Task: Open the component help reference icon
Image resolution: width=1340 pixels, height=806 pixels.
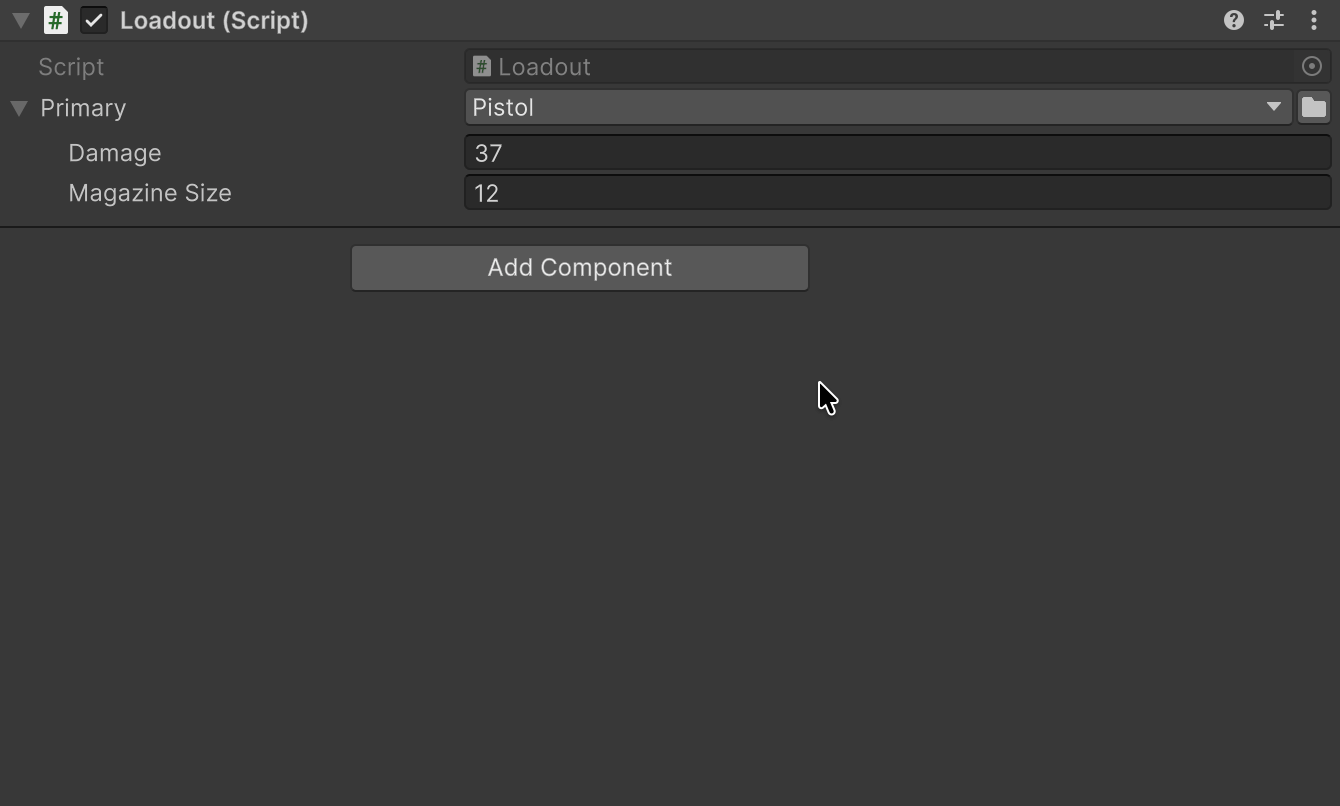Action: click(1233, 20)
